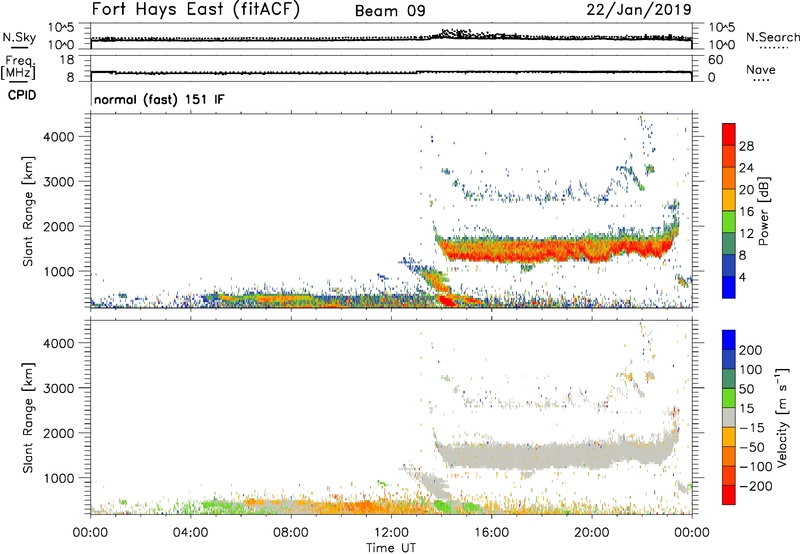The width and height of the screenshot is (800, 554).
Task: Click the 'Power [dB]' color bar label
Action: pos(763,211)
